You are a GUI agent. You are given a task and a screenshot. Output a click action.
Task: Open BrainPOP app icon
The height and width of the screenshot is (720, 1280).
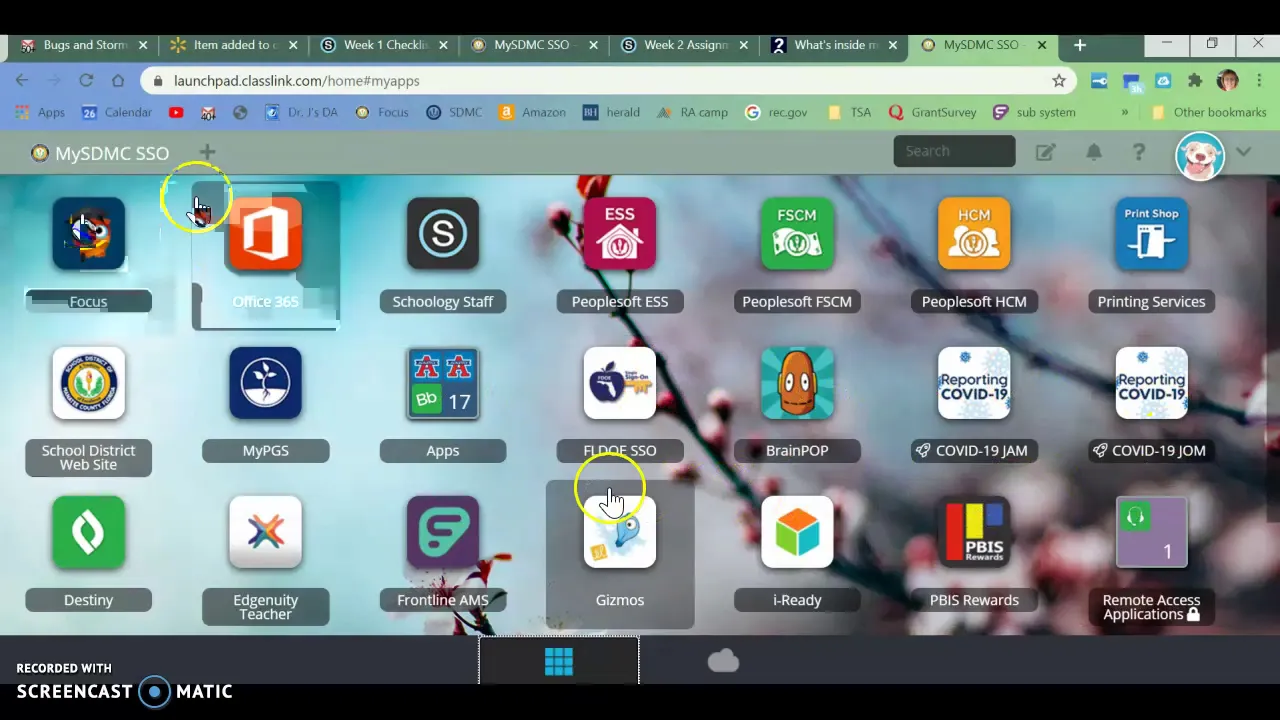click(797, 383)
